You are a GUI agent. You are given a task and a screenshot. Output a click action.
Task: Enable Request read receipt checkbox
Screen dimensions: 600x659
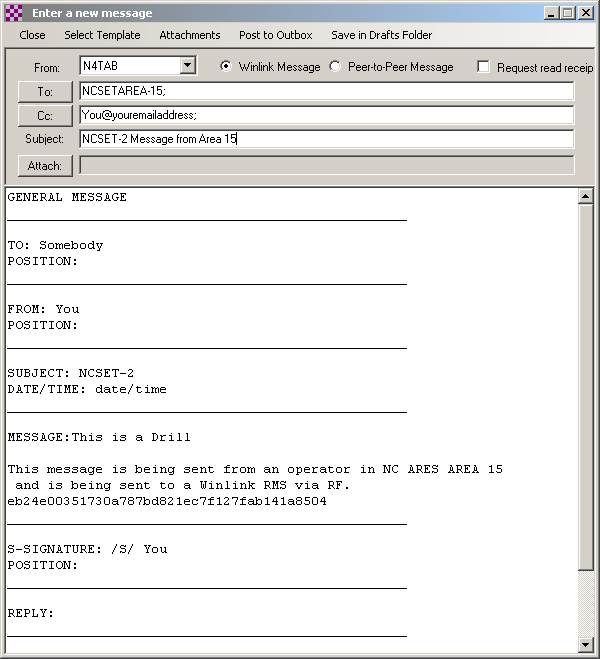483,67
